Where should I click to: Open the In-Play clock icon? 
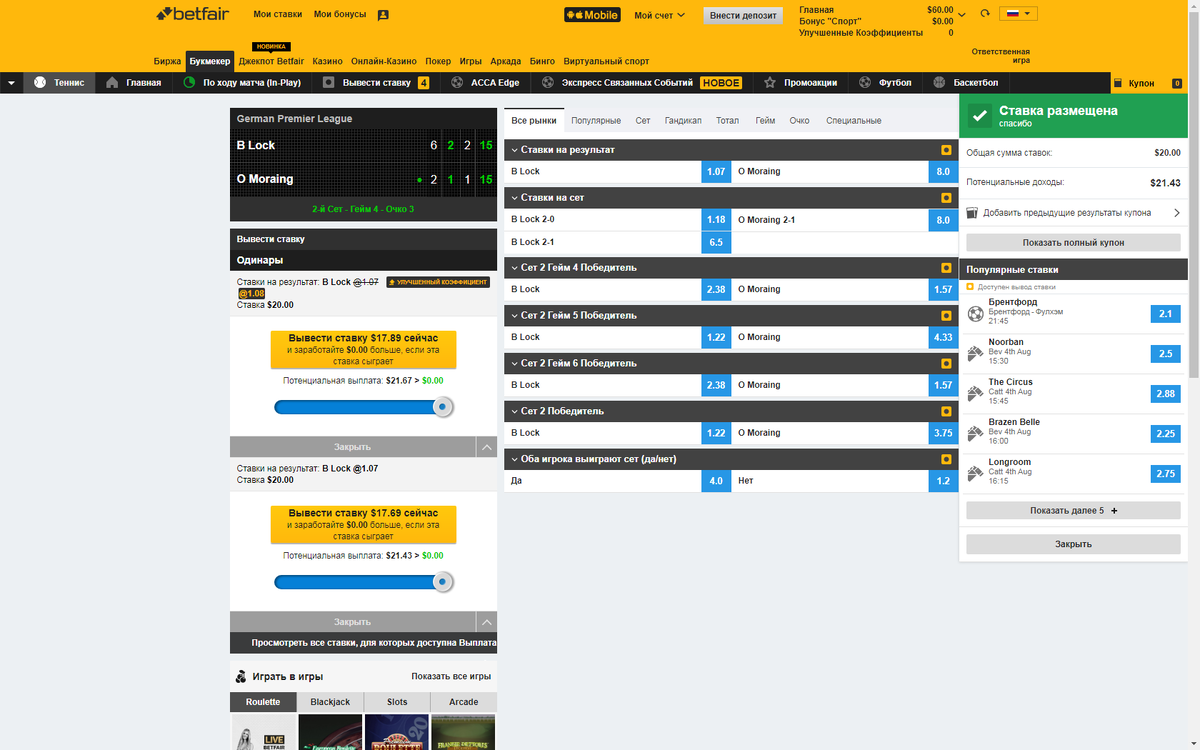[189, 83]
